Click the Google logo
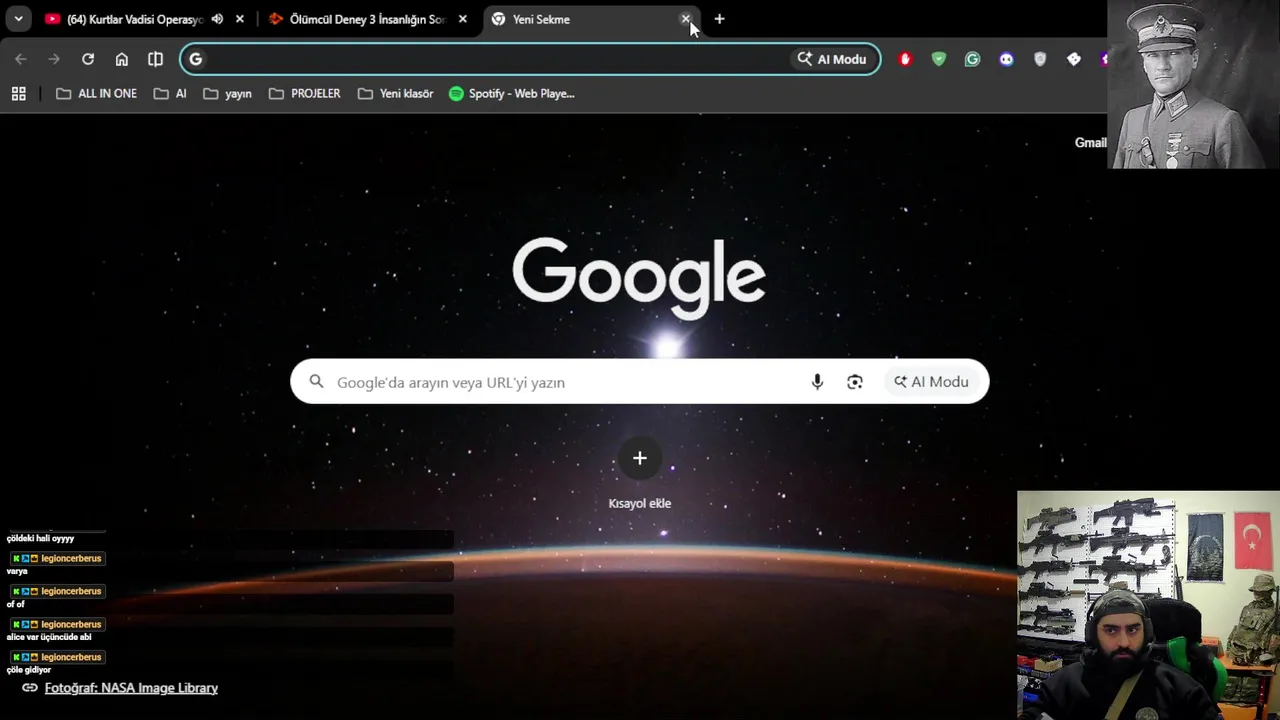Image resolution: width=1280 pixels, height=720 pixels. 639,278
